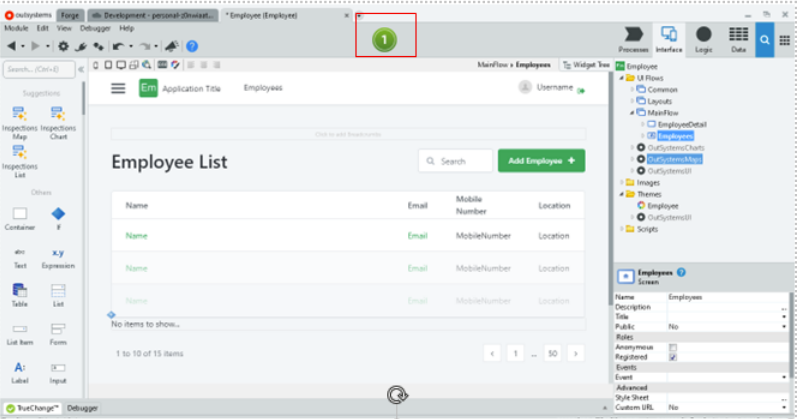Viewport: 797px width, 419px height.
Task: Switch to the Development environment tab
Action: (153, 16)
